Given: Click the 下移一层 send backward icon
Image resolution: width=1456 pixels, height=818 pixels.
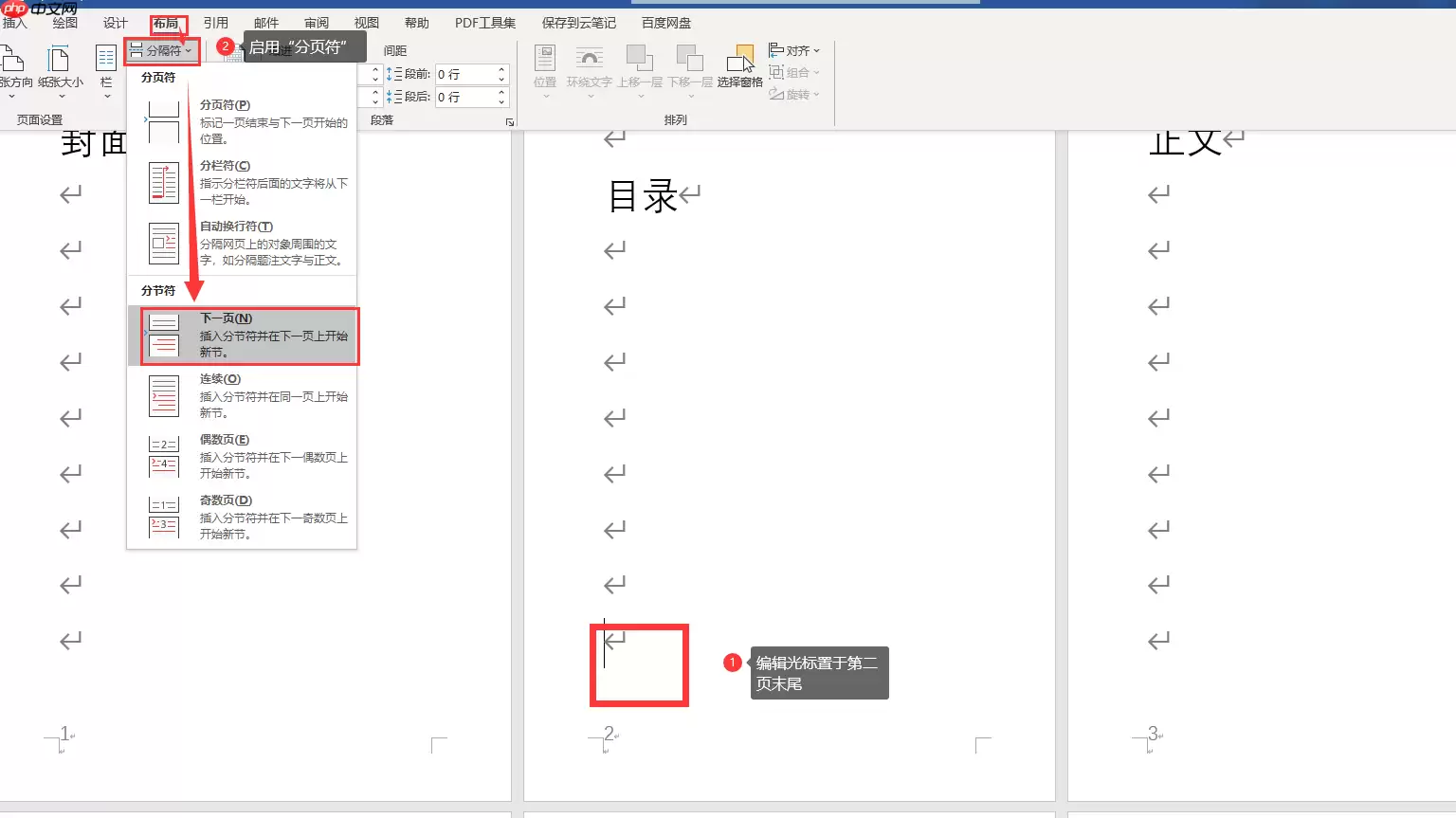Looking at the screenshot, I should [x=690, y=59].
